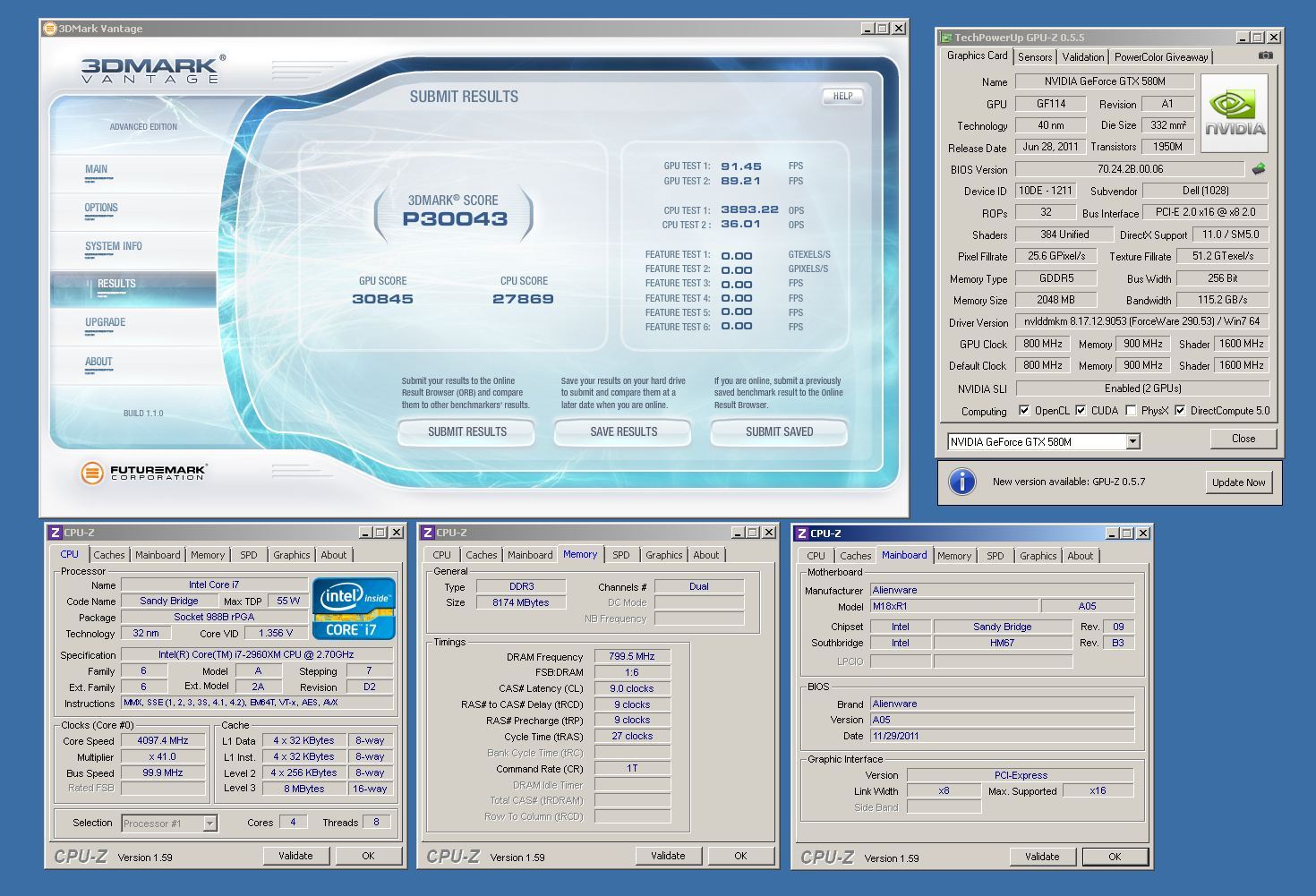
Task: Click the NVIDIA SLI field Enabled (2 GPUs)
Action: tap(1143, 388)
